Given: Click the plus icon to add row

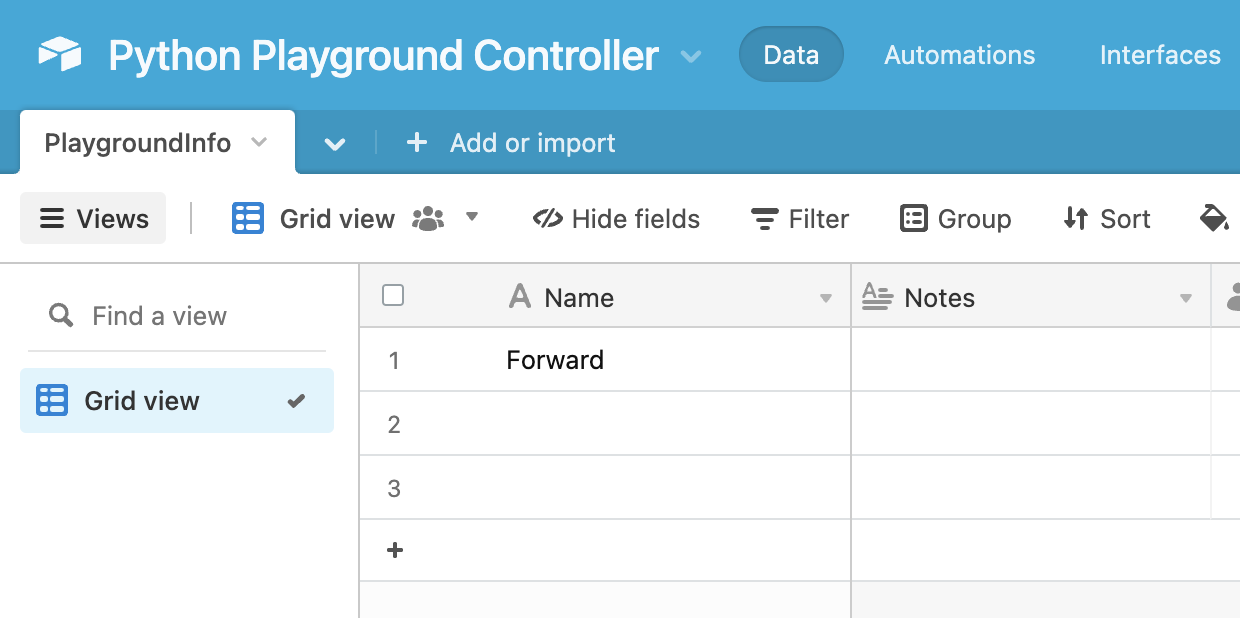Looking at the screenshot, I should pos(395,550).
